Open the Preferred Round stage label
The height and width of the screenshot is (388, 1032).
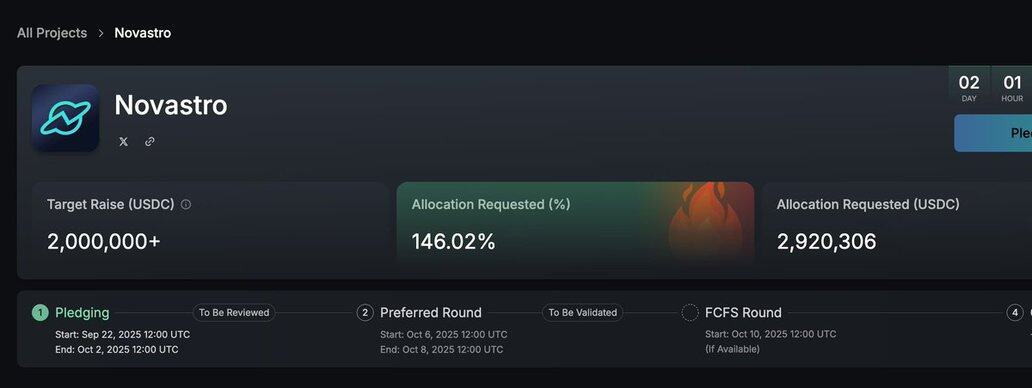(x=431, y=313)
